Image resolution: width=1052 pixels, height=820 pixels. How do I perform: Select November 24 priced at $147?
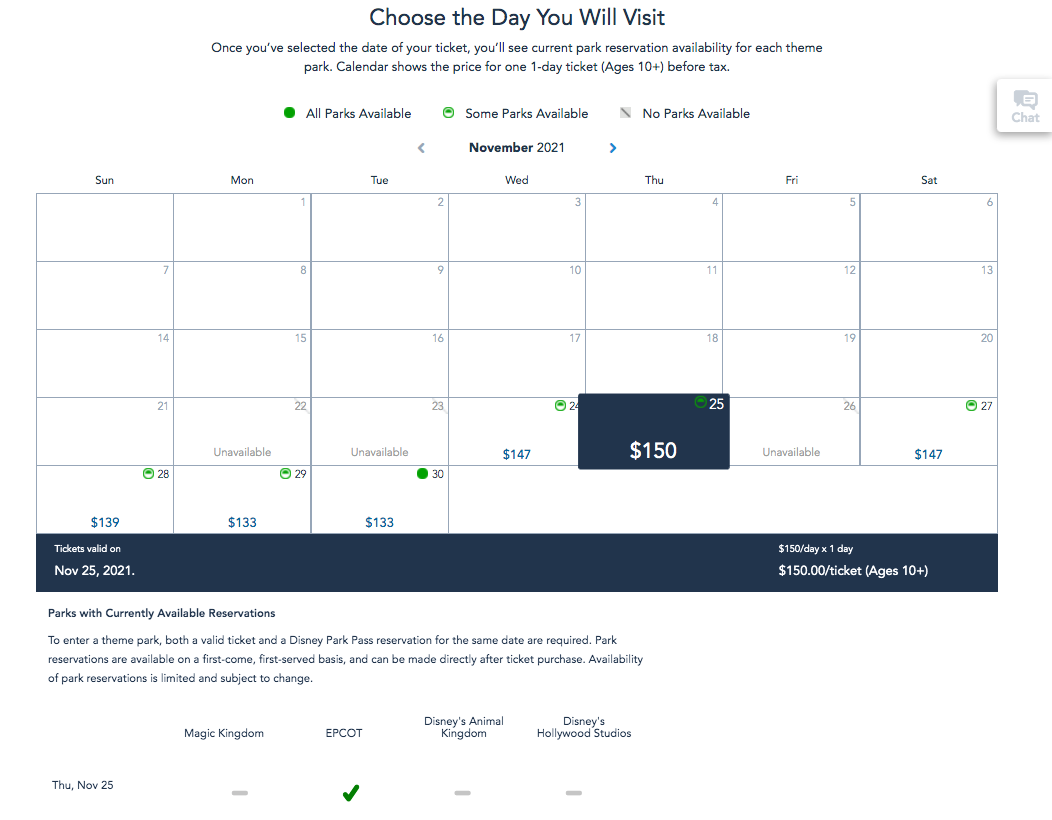pos(516,432)
